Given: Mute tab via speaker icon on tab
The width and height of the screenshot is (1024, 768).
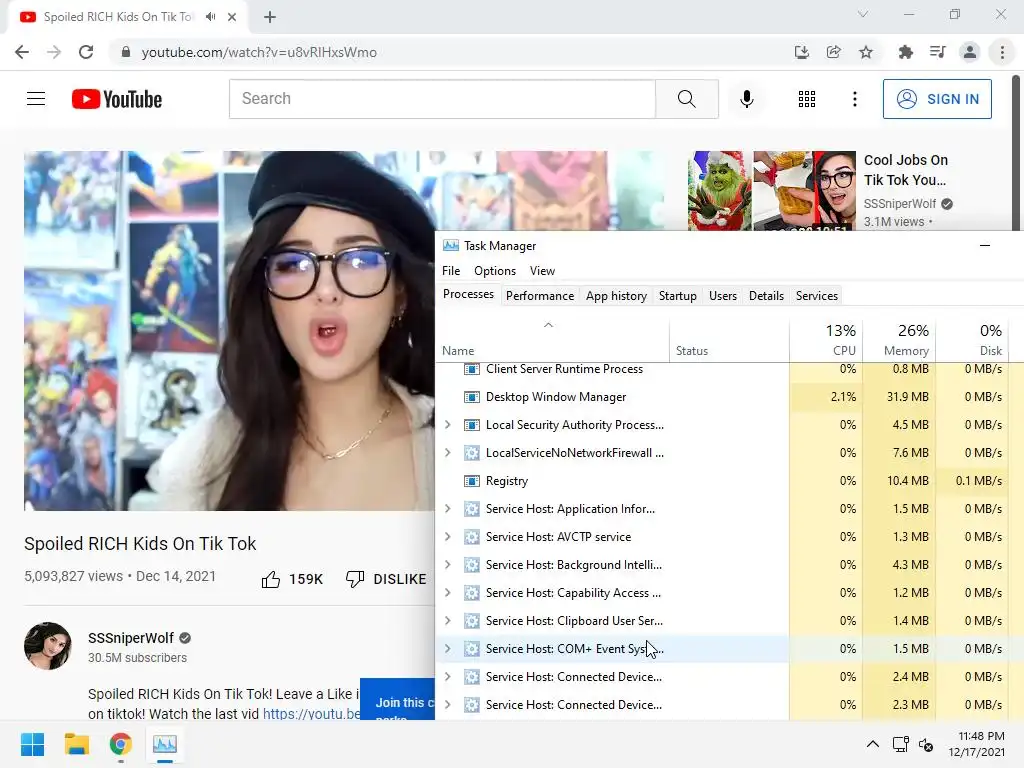Looking at the screenshot, I should (x=210, y=17).
